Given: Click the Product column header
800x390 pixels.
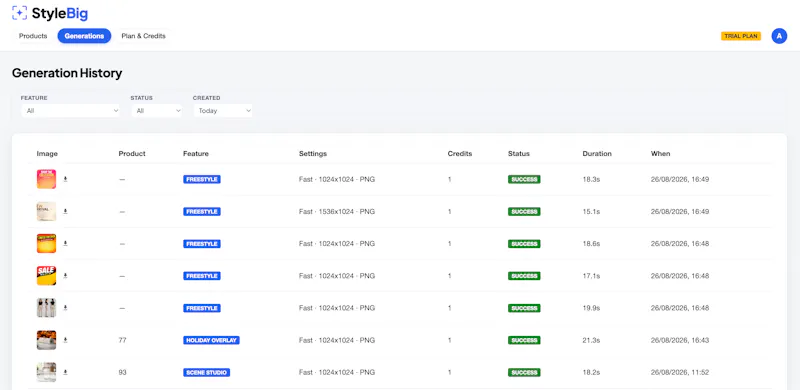Looking at the screenshot, I should [x=132, y=154].
